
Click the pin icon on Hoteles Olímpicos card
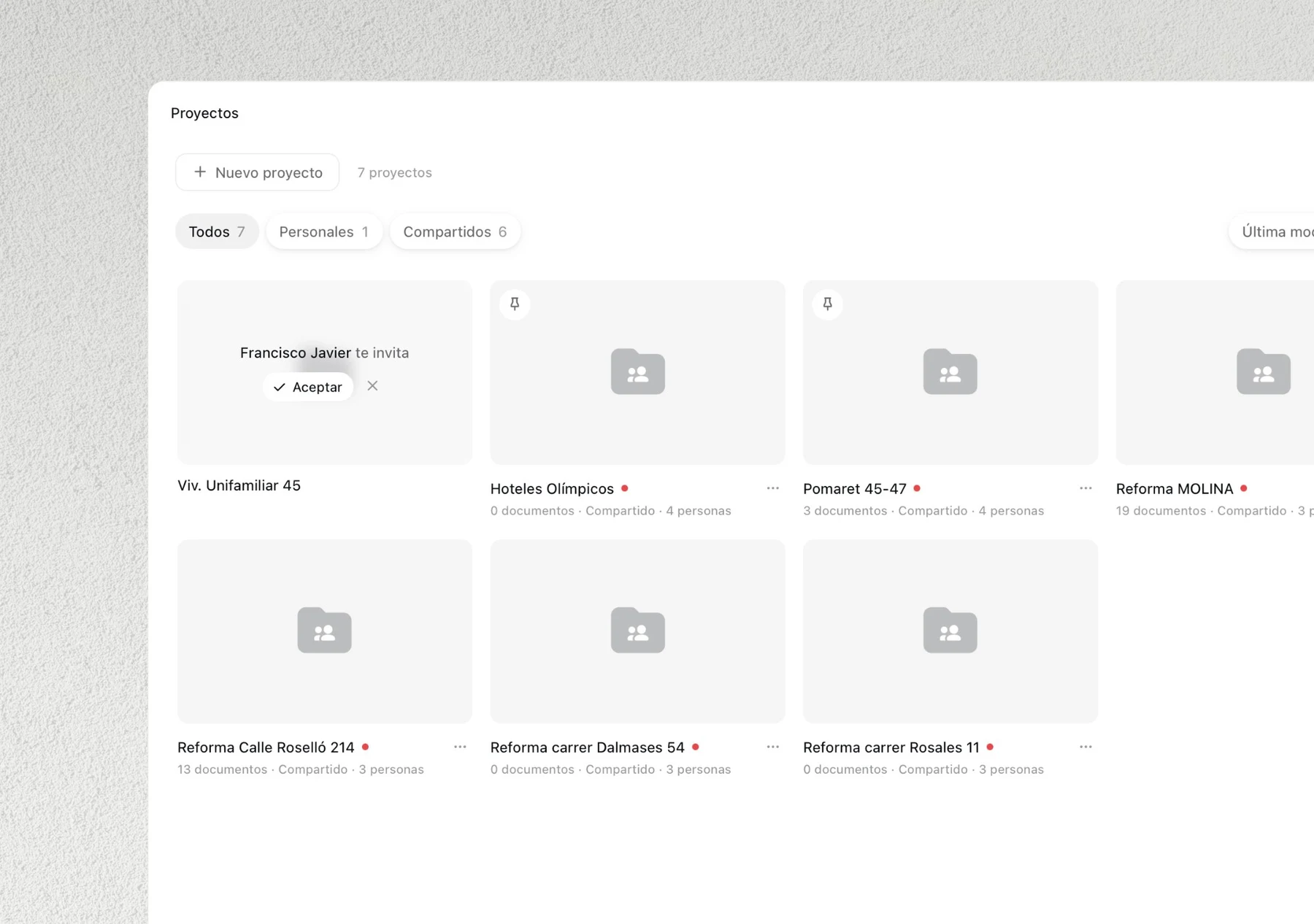515,304
